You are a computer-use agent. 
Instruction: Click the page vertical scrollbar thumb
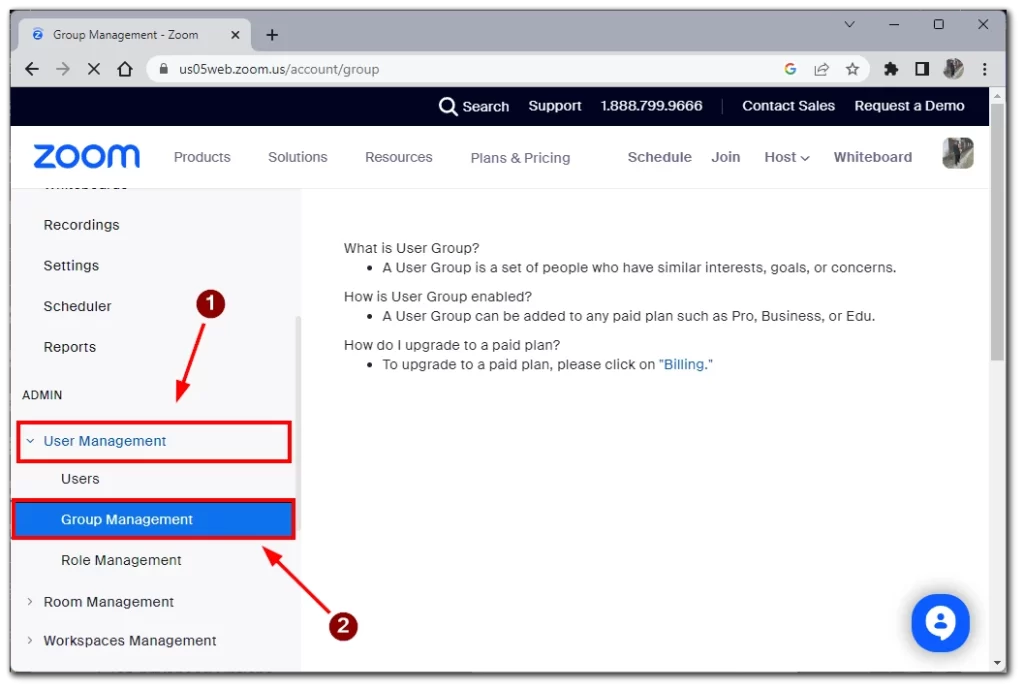pyautogui.click(x=997, y=232)
